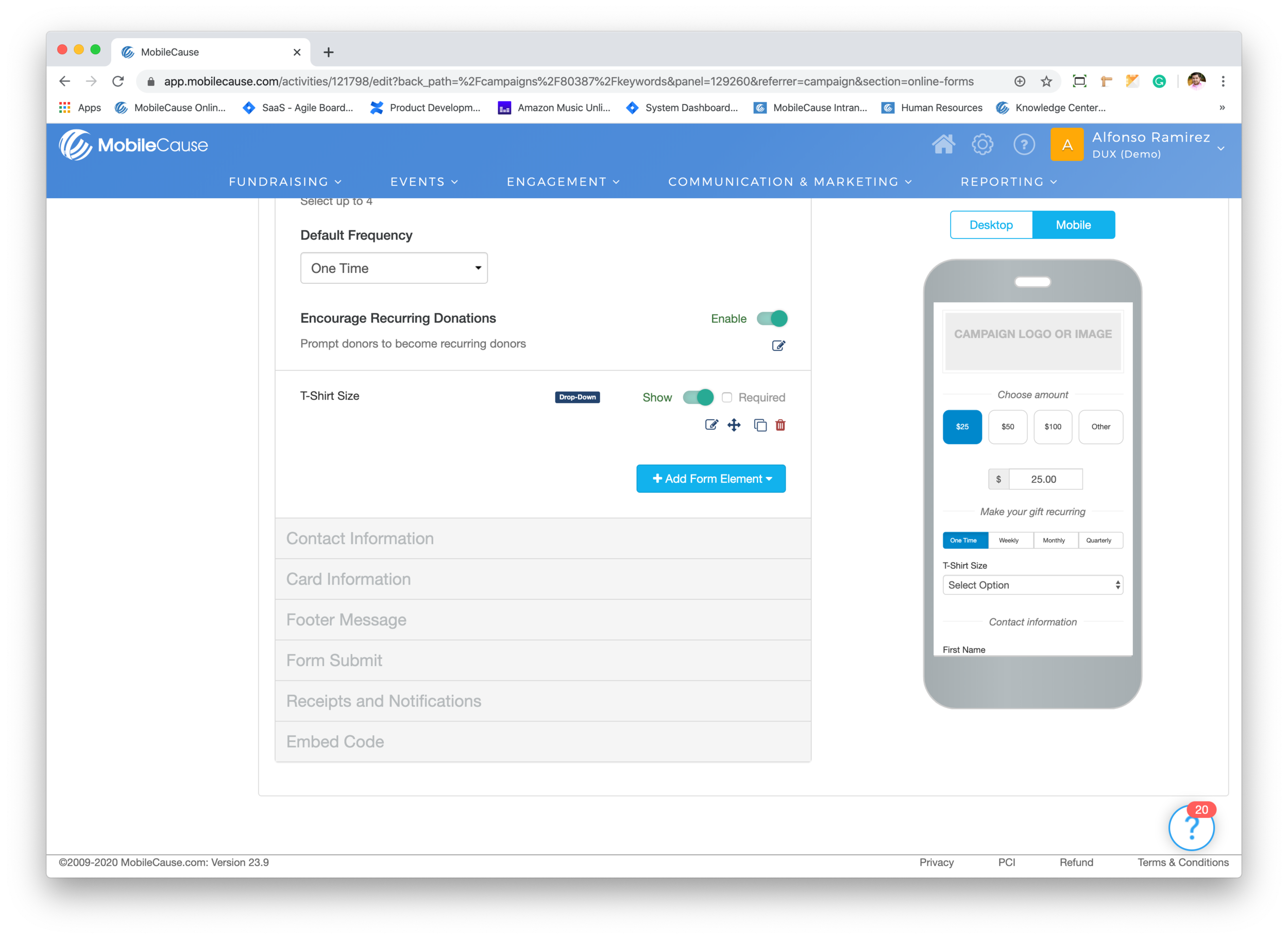Screen dimensions: 1288x939
Task: Click the MobileCause home icon
Action: pyautogui.click(x=943, y=144)
